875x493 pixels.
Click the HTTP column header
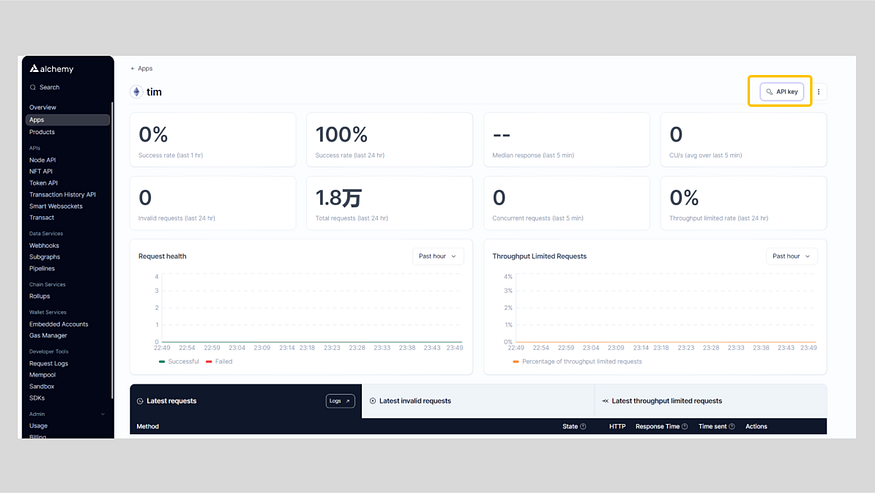[x=617, y=427]
